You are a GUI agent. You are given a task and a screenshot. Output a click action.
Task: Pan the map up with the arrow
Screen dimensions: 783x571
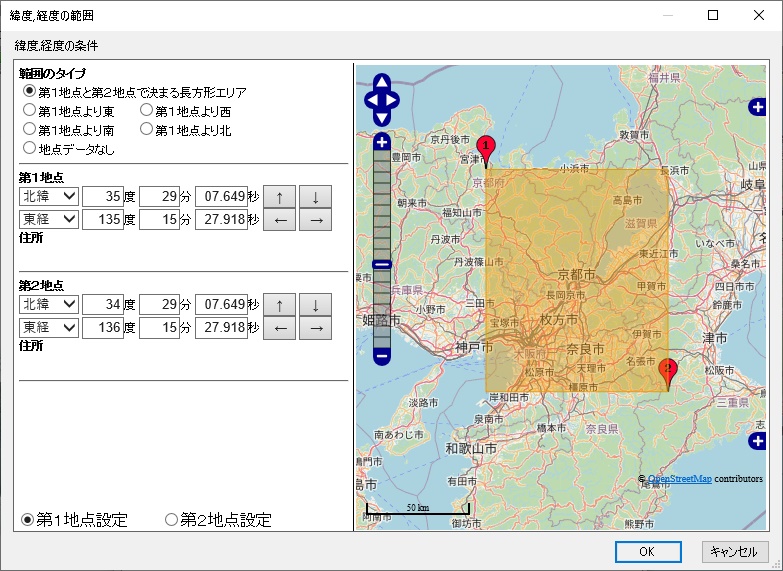382,82
